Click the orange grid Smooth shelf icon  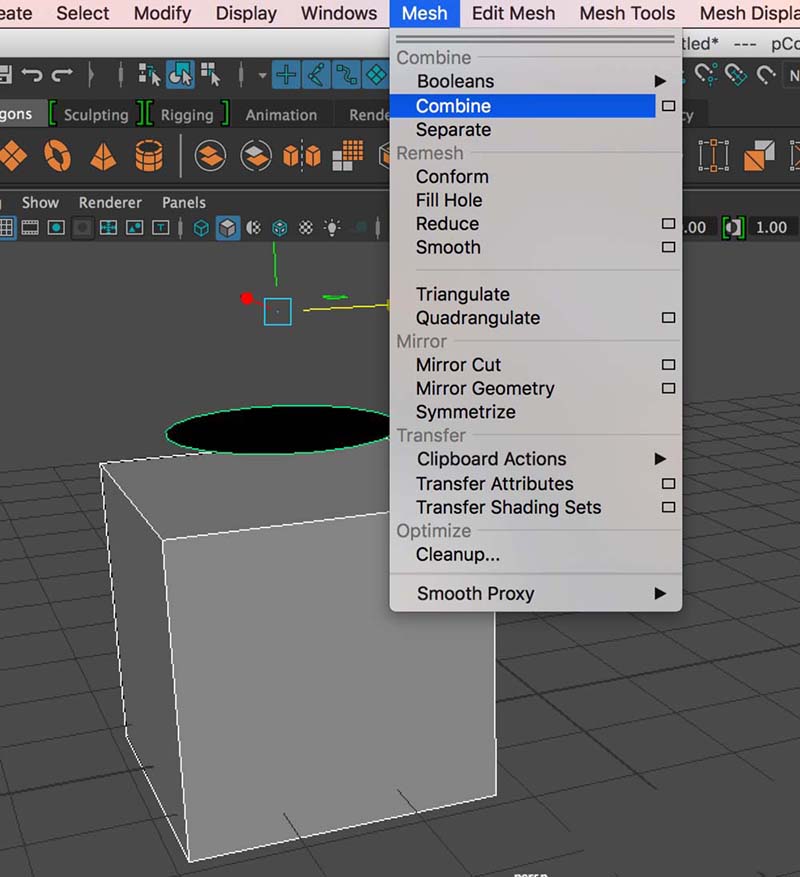pos(347,155)
